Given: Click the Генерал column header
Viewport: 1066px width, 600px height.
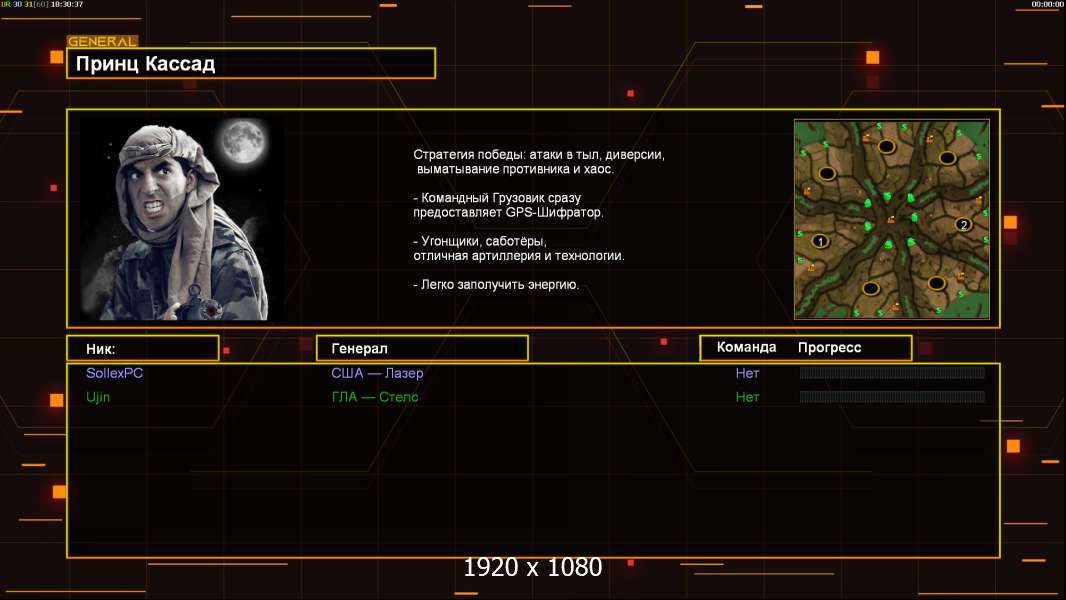Looking at the screenshot, I should pos(422,348).
